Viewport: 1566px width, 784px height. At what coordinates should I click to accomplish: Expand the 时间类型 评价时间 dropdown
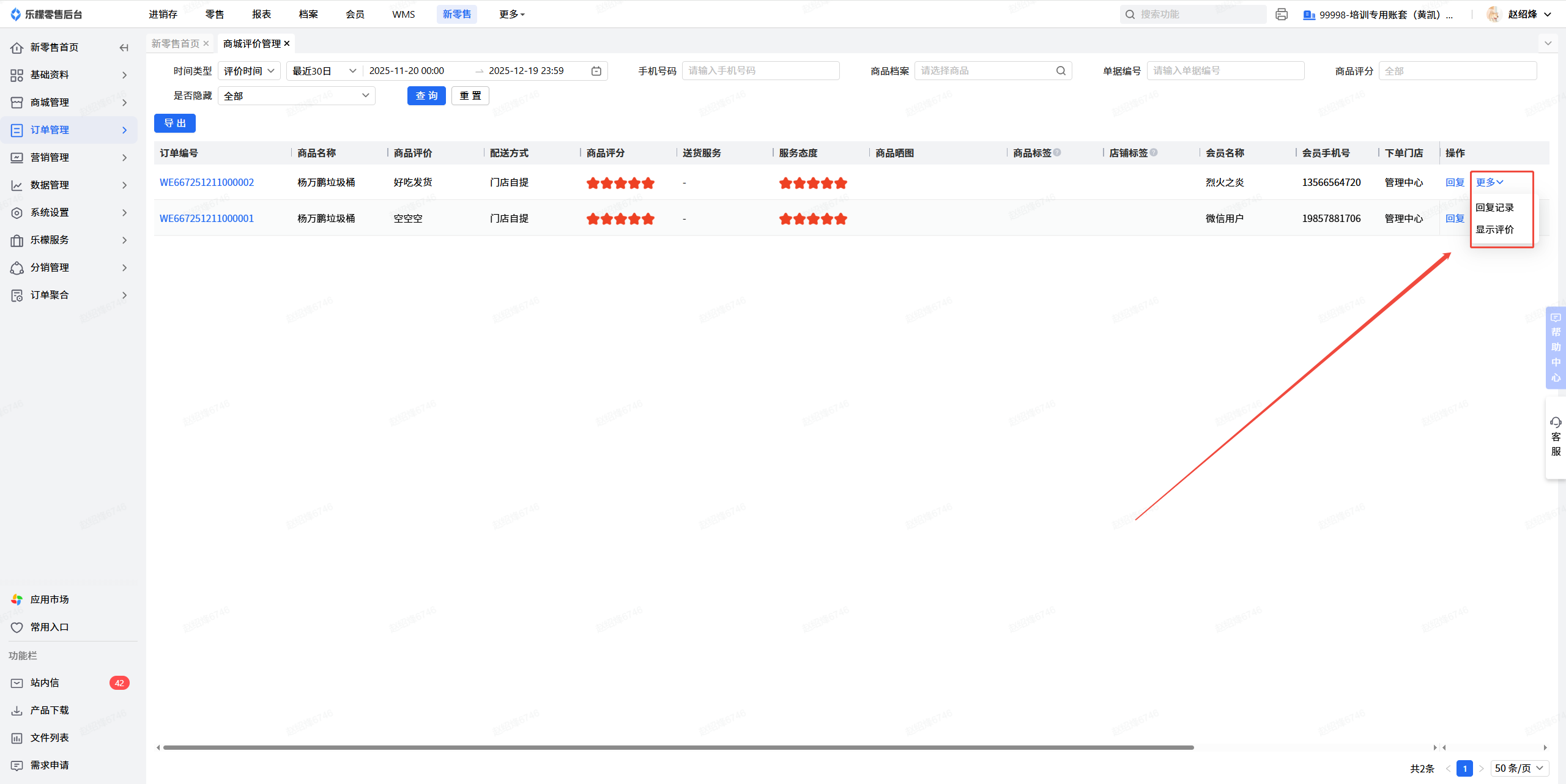(x=249, y=71)
